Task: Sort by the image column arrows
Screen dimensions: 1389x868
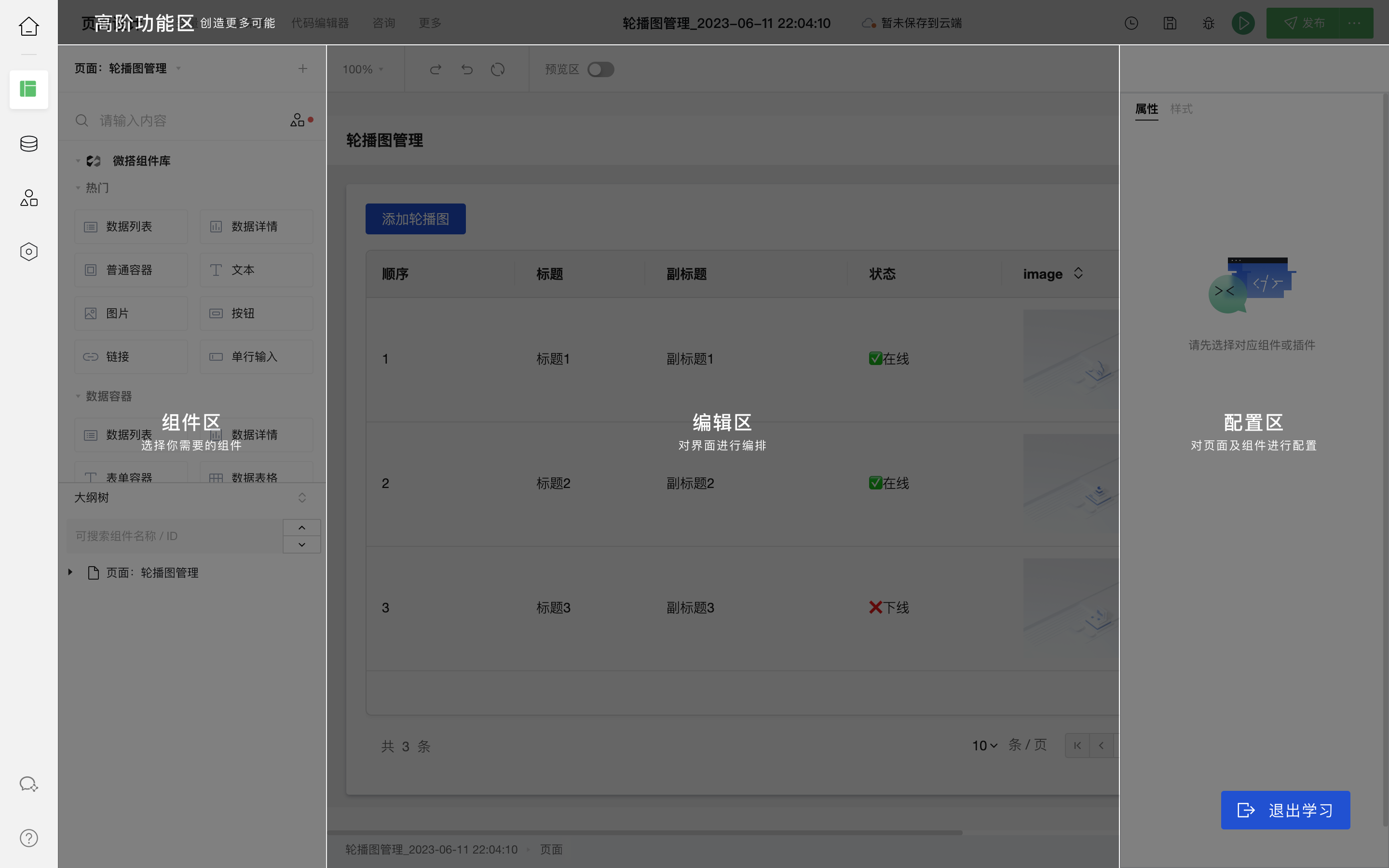Action: (1078, 273)
